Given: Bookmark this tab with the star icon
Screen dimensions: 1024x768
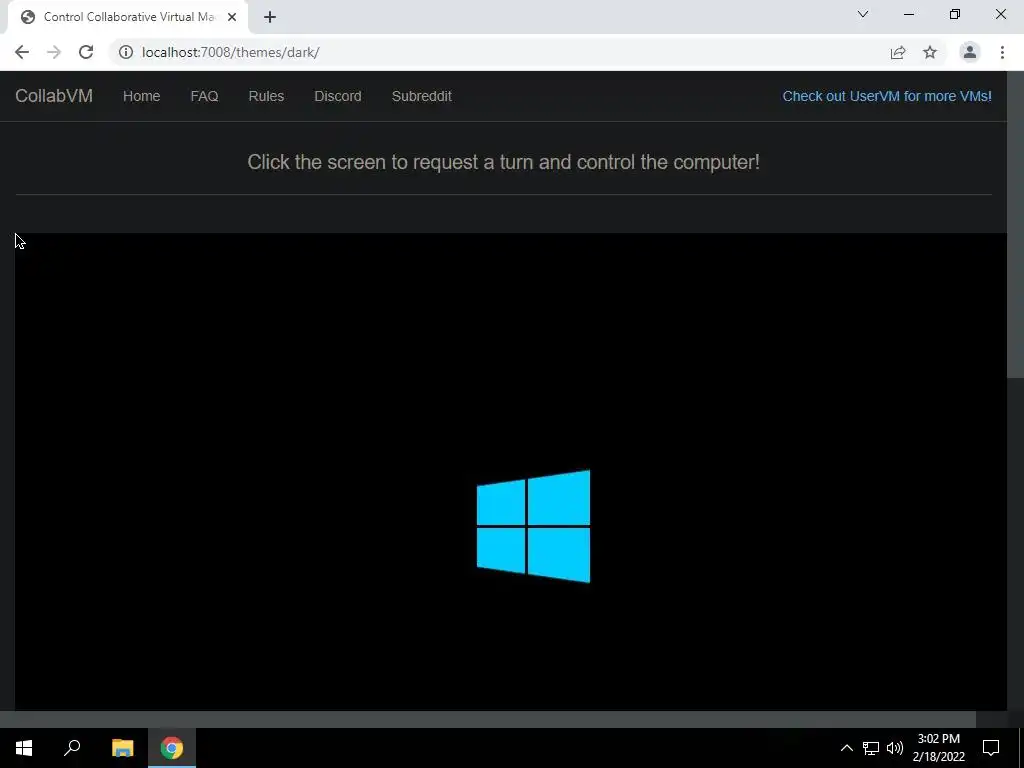Looking at the screenshot, I should tap(930, 52).
